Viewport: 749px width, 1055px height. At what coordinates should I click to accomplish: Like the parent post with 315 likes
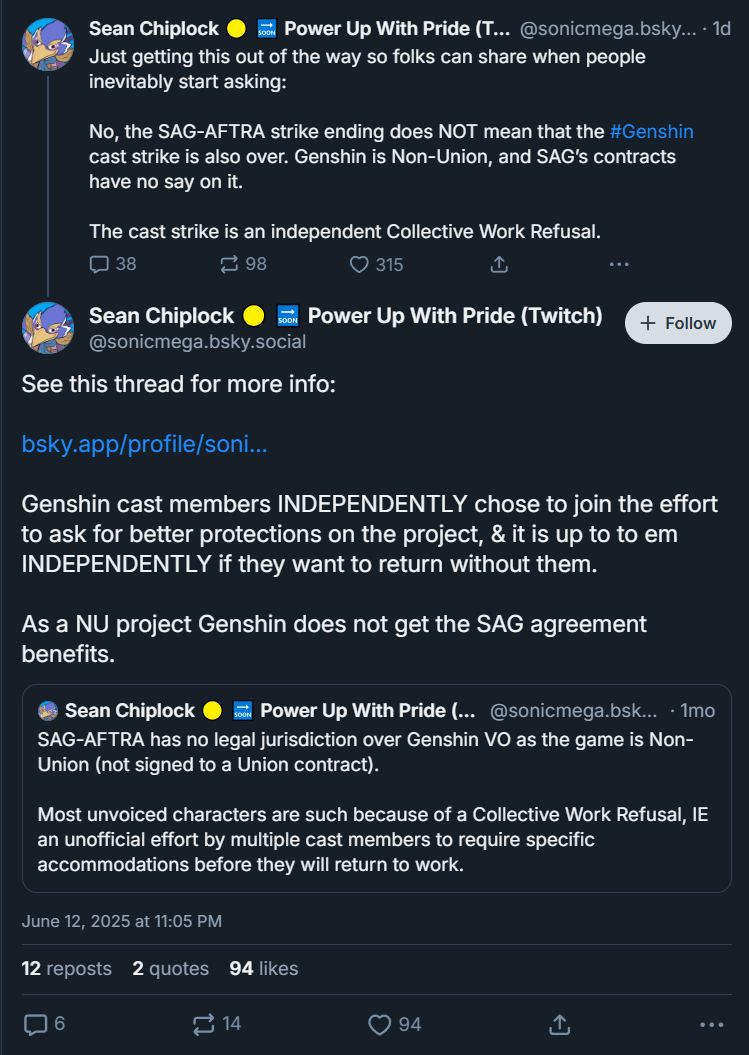pos(359,264)
